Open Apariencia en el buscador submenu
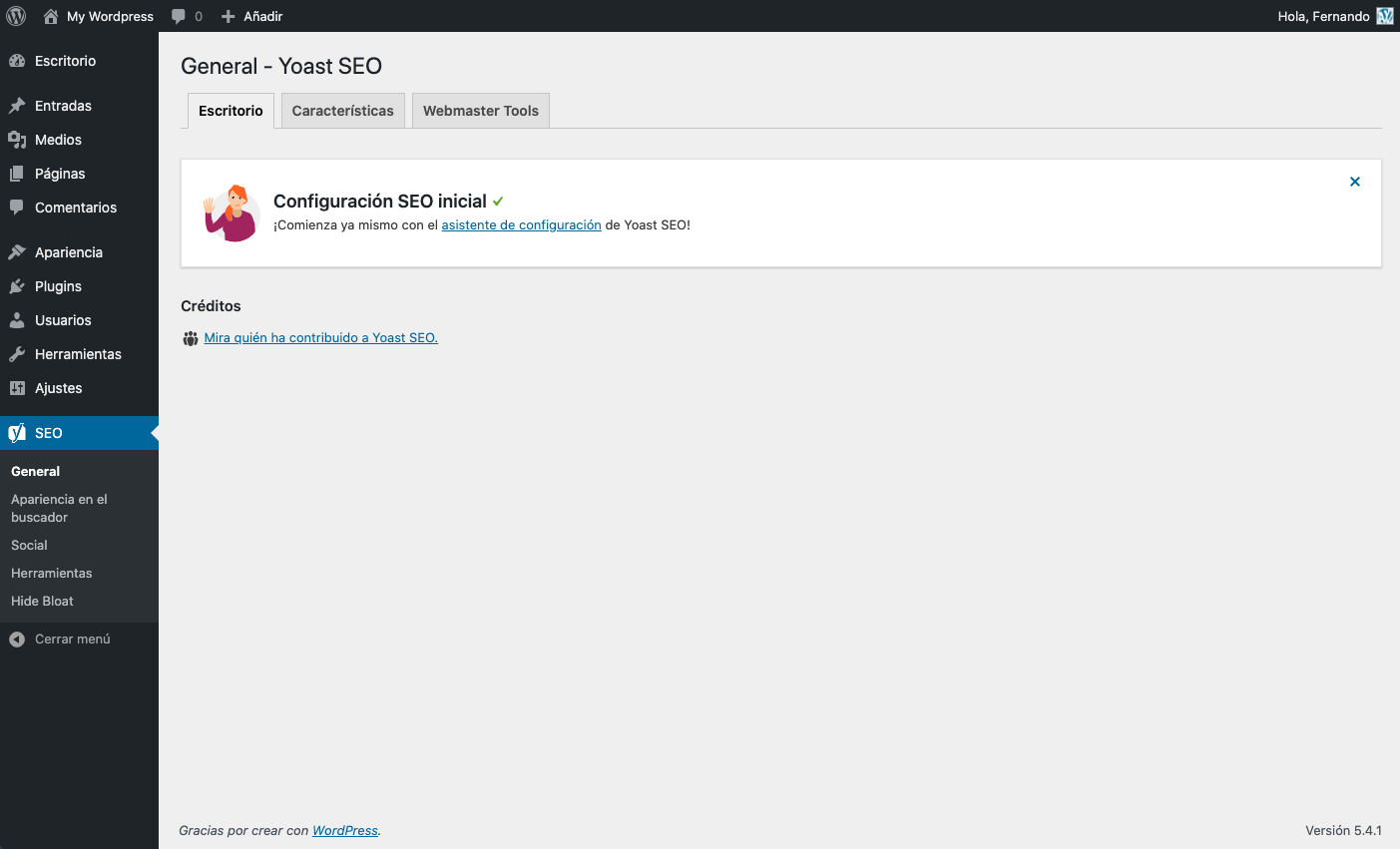1400x849 pixels. [x=59, y=508]
